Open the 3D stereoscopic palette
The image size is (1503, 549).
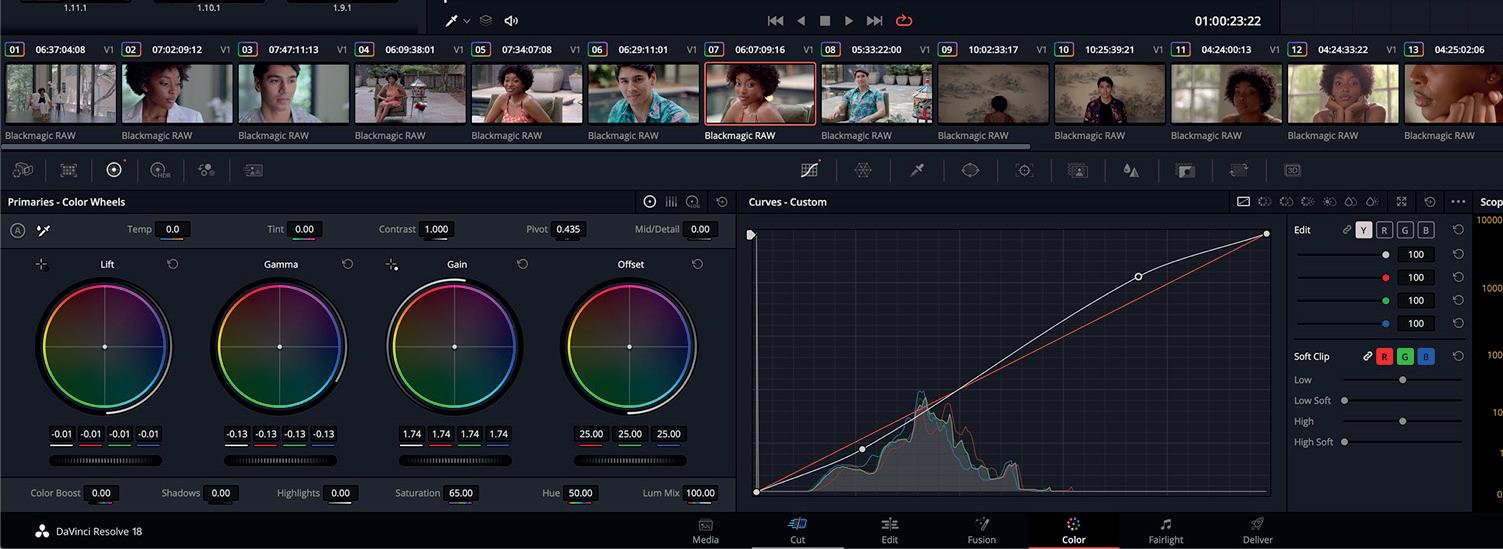[1292, 170]
